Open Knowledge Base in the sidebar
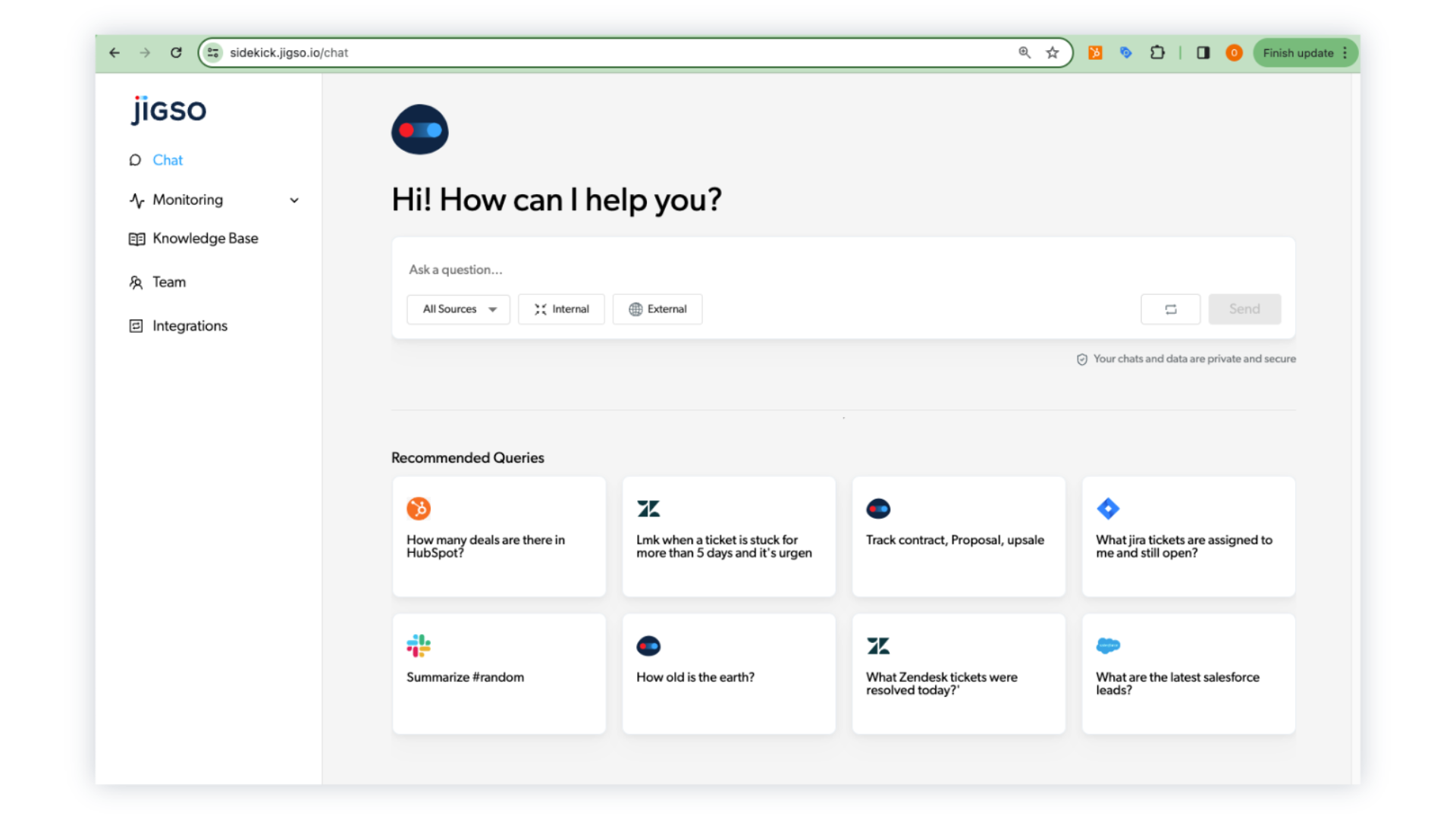Screen dimensions: 1456x819 click(x=205, y=238)
